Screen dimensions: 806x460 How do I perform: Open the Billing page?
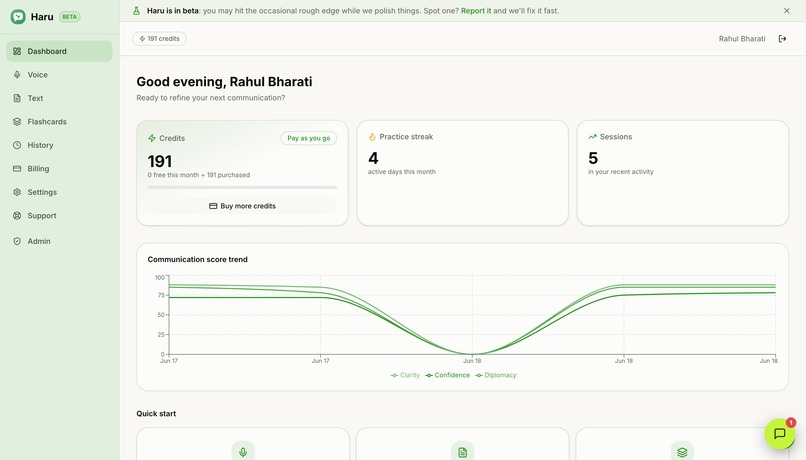[x=60, y=169]
